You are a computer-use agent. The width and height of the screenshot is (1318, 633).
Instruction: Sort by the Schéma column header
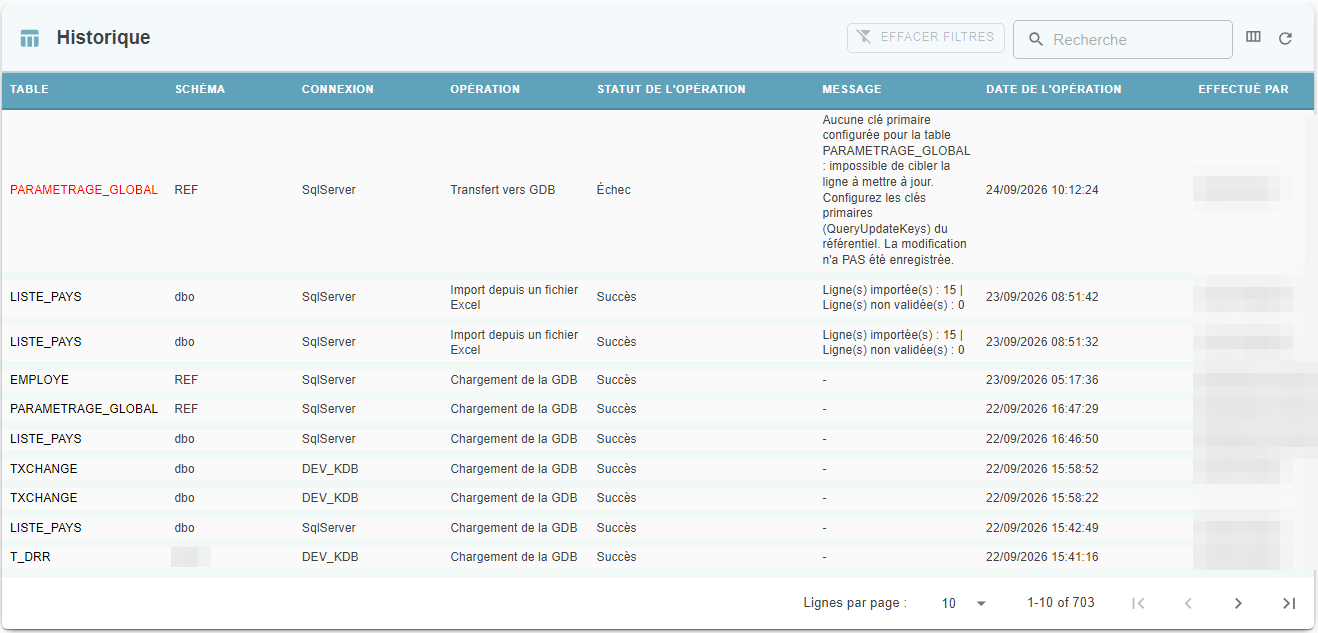[x=200, y=89]
